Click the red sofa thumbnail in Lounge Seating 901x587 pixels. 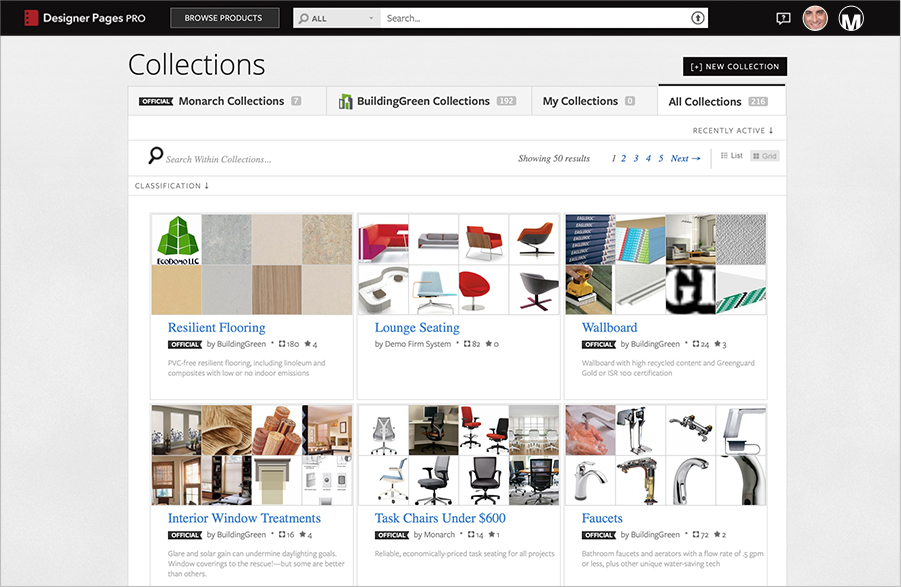383,240
